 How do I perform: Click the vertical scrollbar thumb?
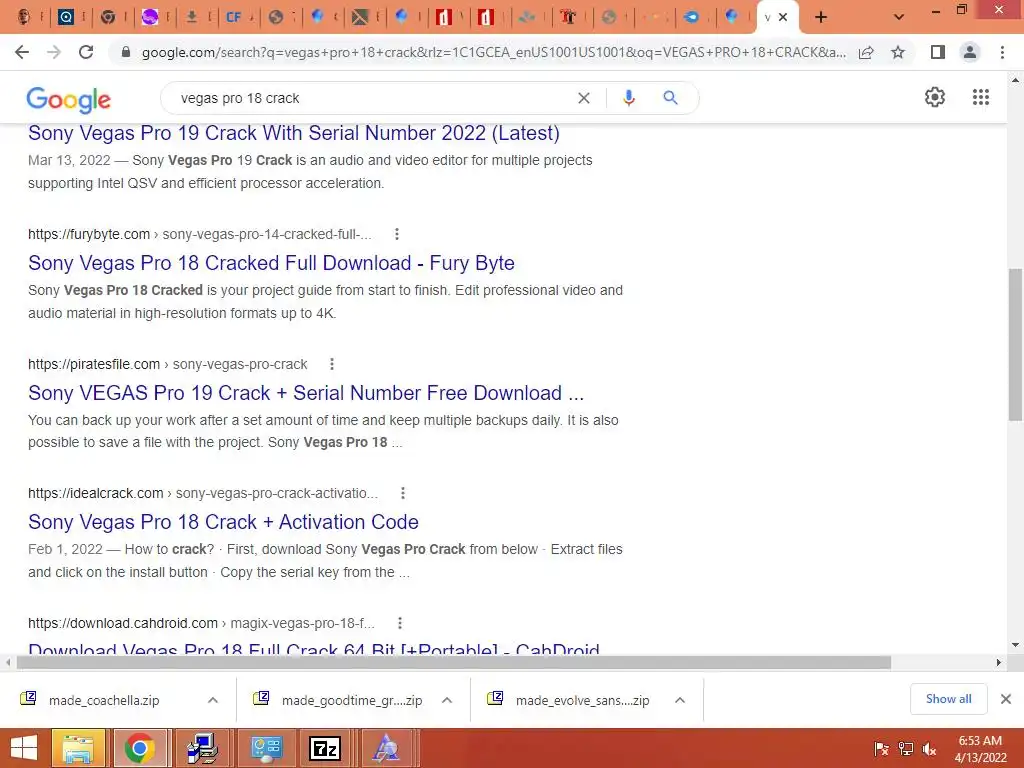[x=1015, y=344]
